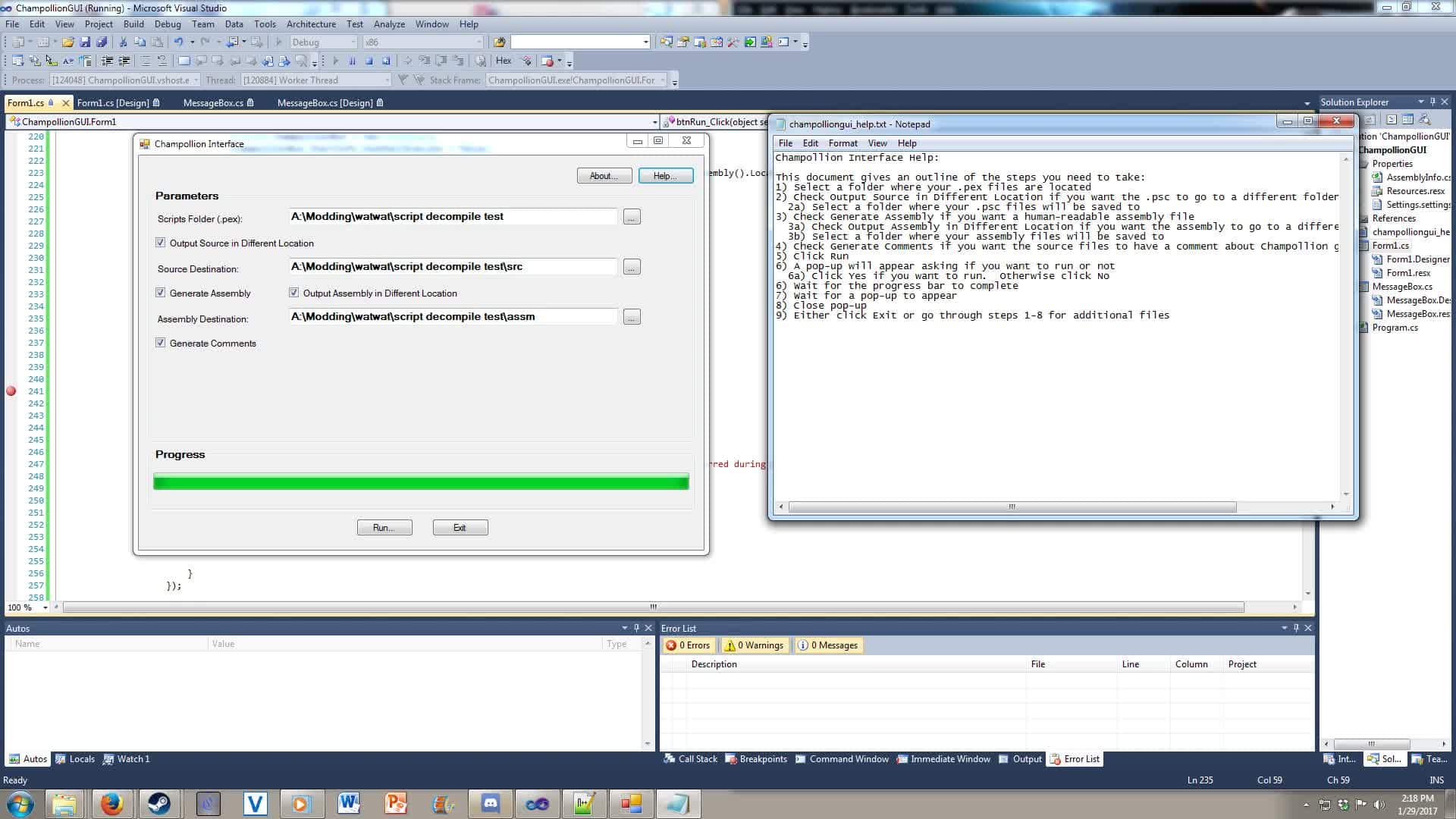Uncheck Output Source in Different Location
1456x819 pixels.
(160, 243)
